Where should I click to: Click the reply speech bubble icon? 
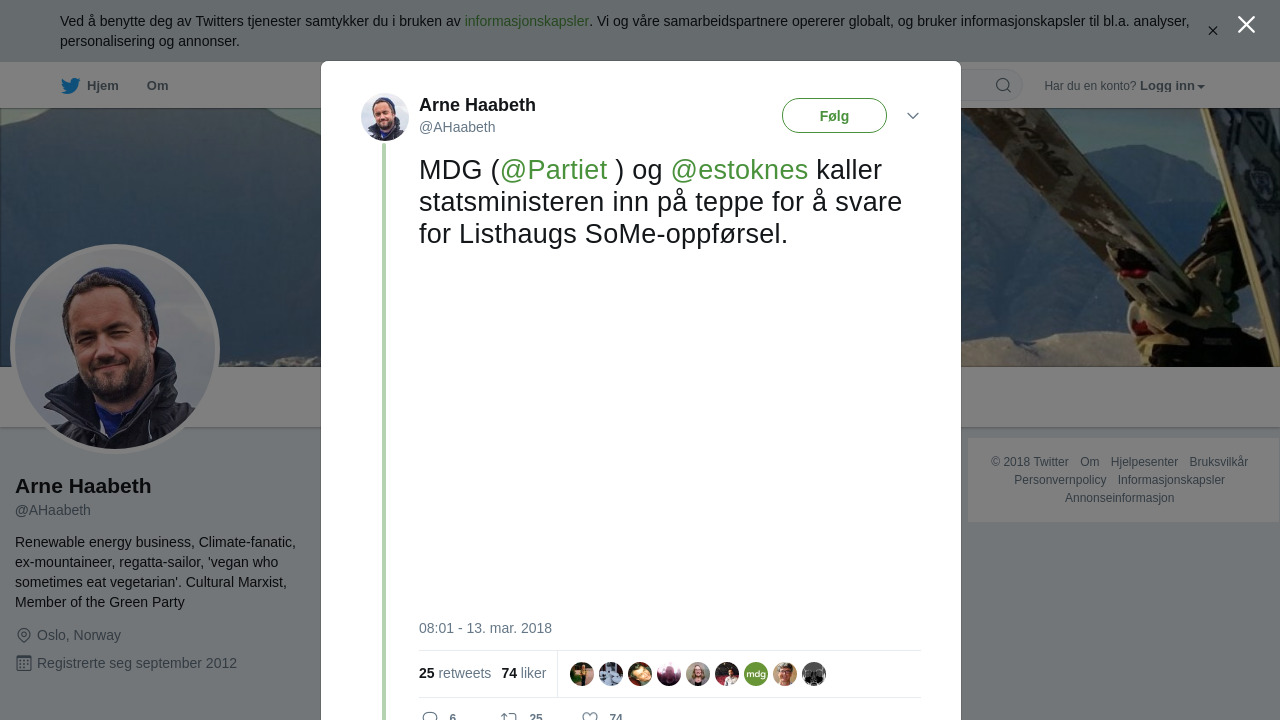point(430,716)
